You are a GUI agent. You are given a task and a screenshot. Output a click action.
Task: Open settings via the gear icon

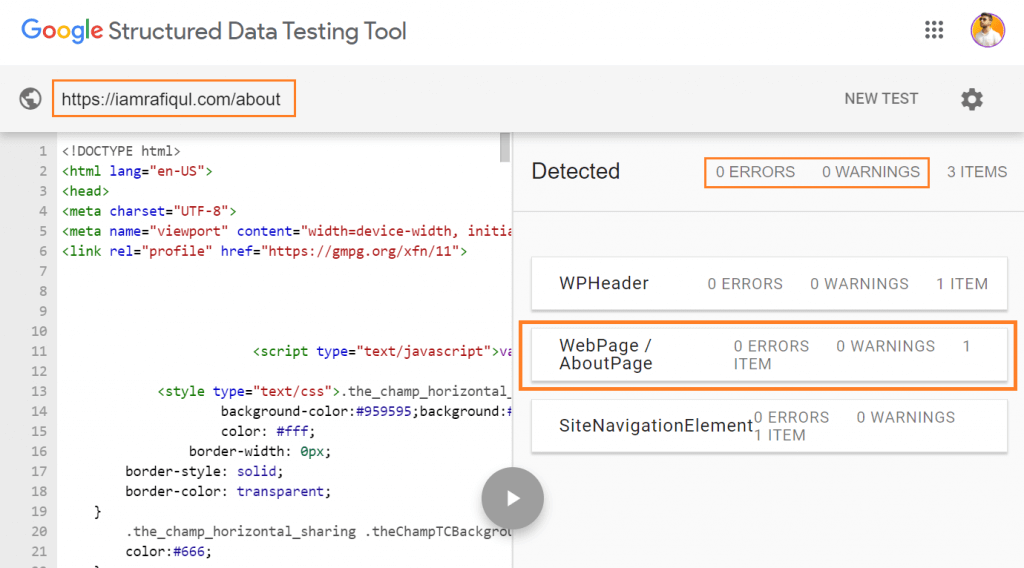(x=972, y=99)
